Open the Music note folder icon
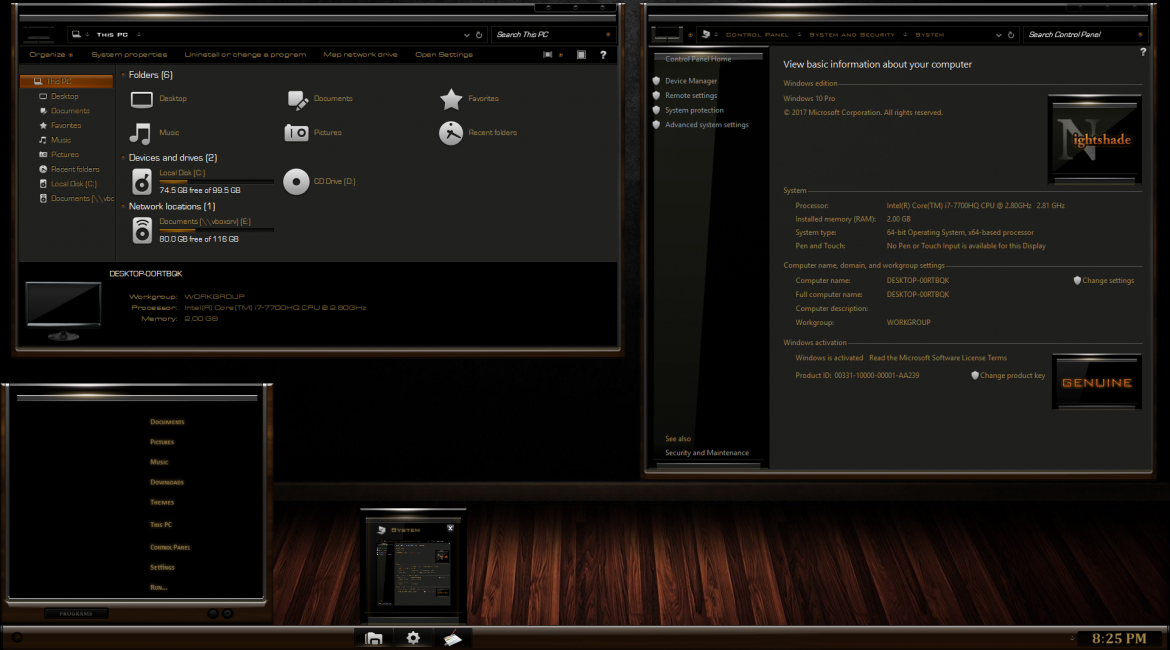Image resolution: width=1170 pixels, height=650 pixels. [x=140, y=134]
